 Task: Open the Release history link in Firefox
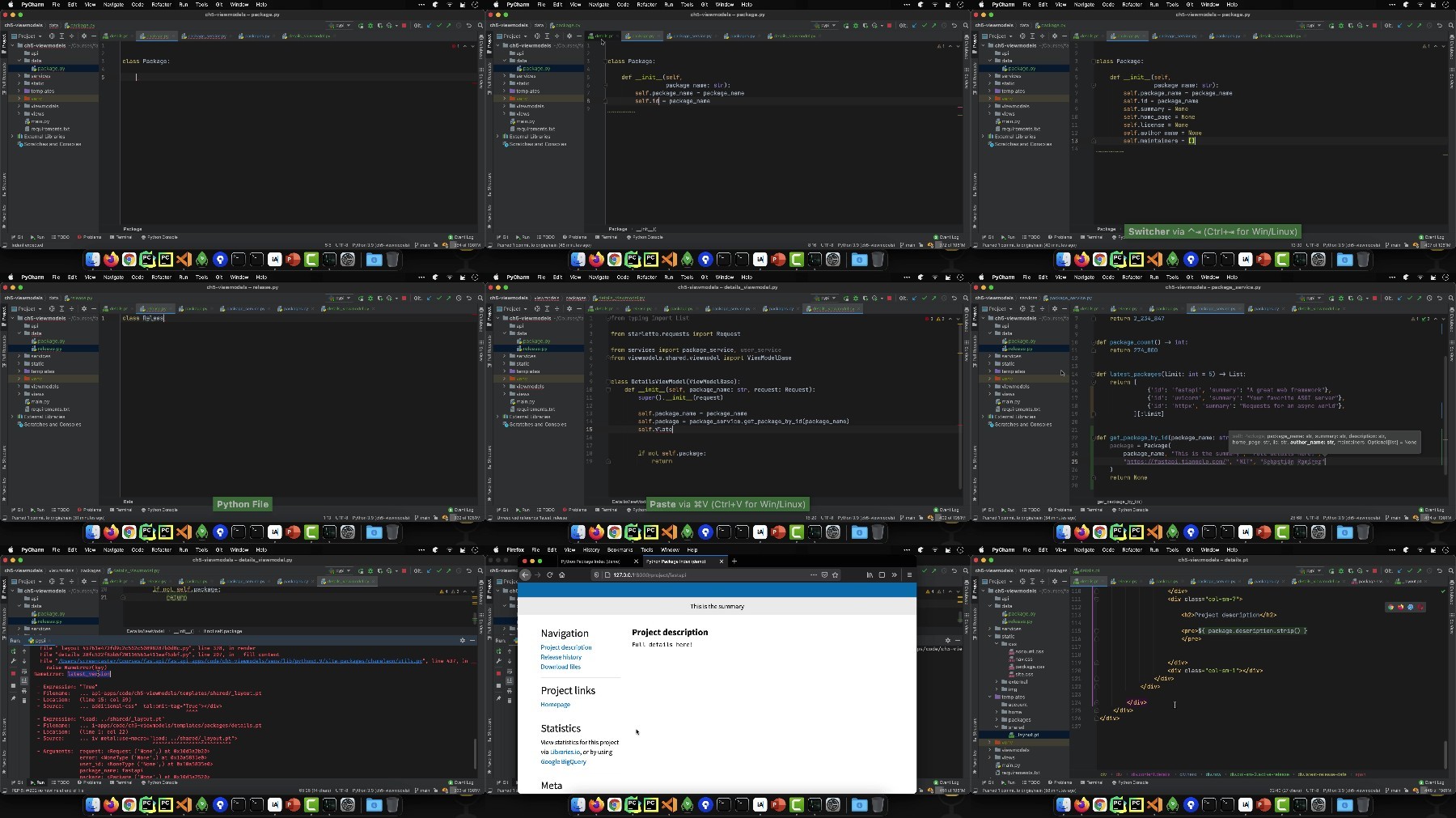(x=561, y=657)
